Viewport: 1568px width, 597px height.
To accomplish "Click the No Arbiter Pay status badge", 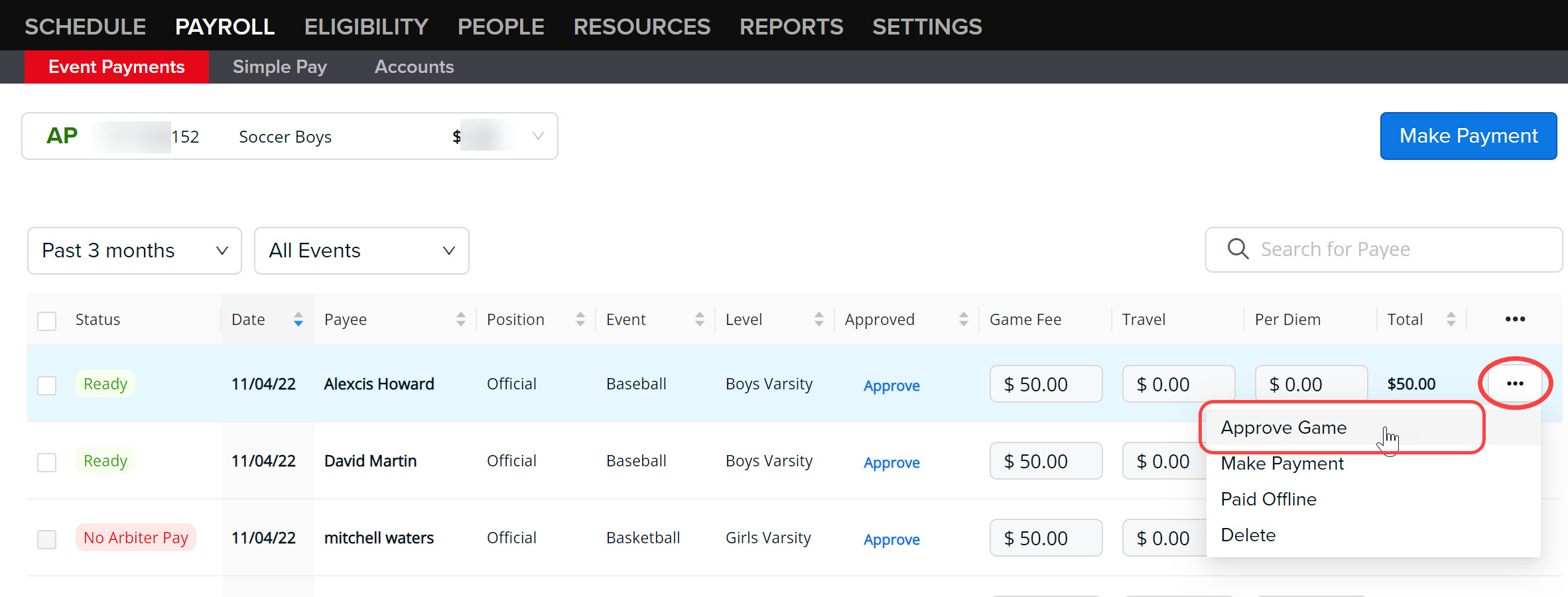I will 136,538.
